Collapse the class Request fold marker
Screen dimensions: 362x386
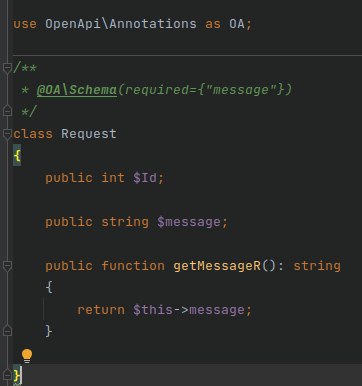click(7, 134)
